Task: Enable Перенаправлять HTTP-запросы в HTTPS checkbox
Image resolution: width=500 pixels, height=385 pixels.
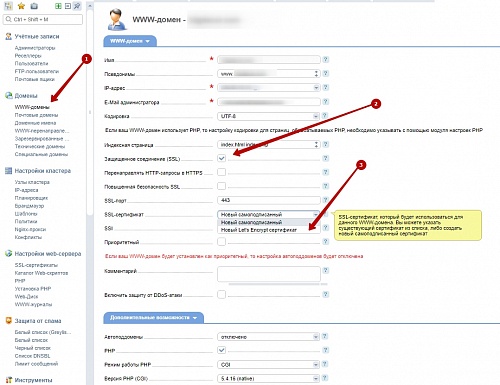Action: [221, 172]
